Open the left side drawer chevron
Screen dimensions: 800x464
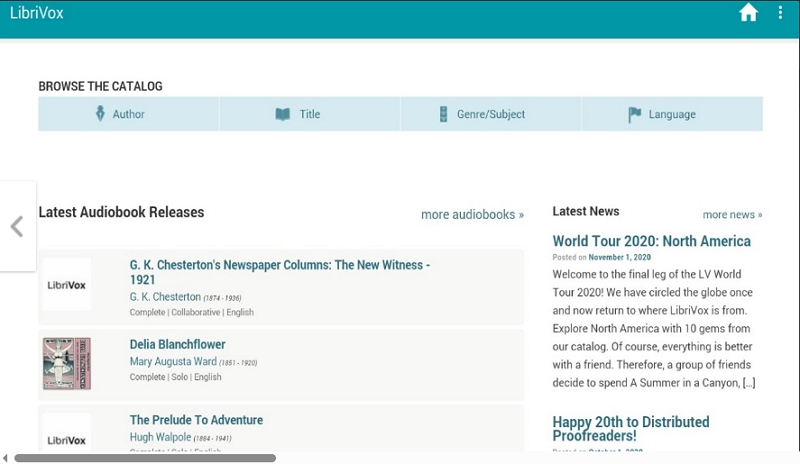17,226
